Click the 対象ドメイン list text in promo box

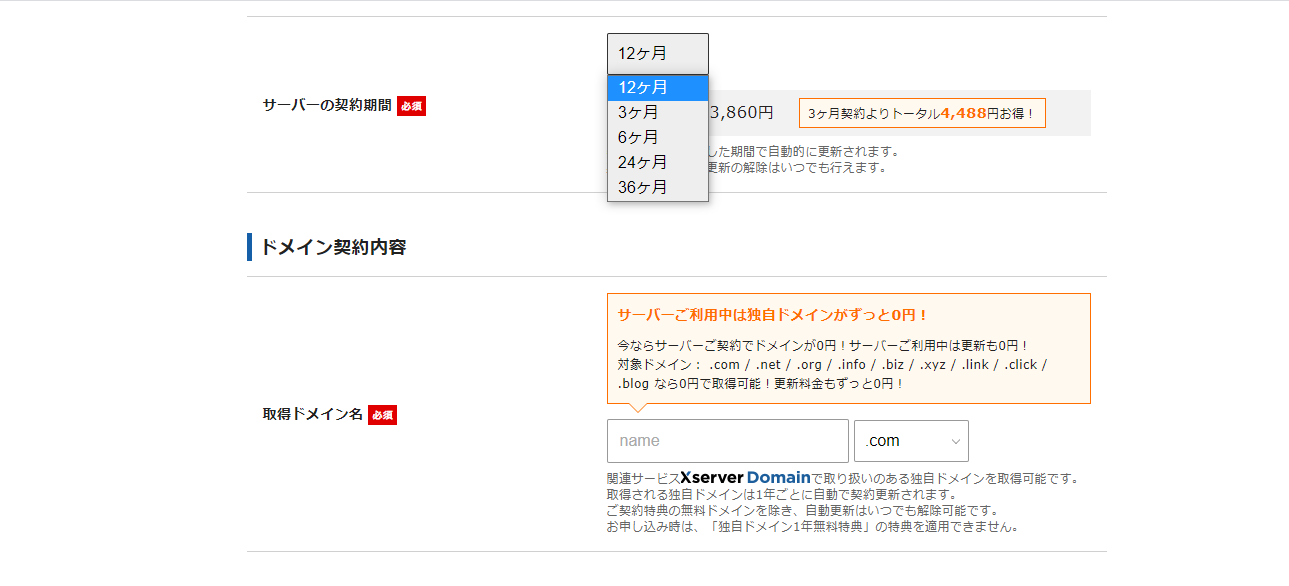pos(832,365)
